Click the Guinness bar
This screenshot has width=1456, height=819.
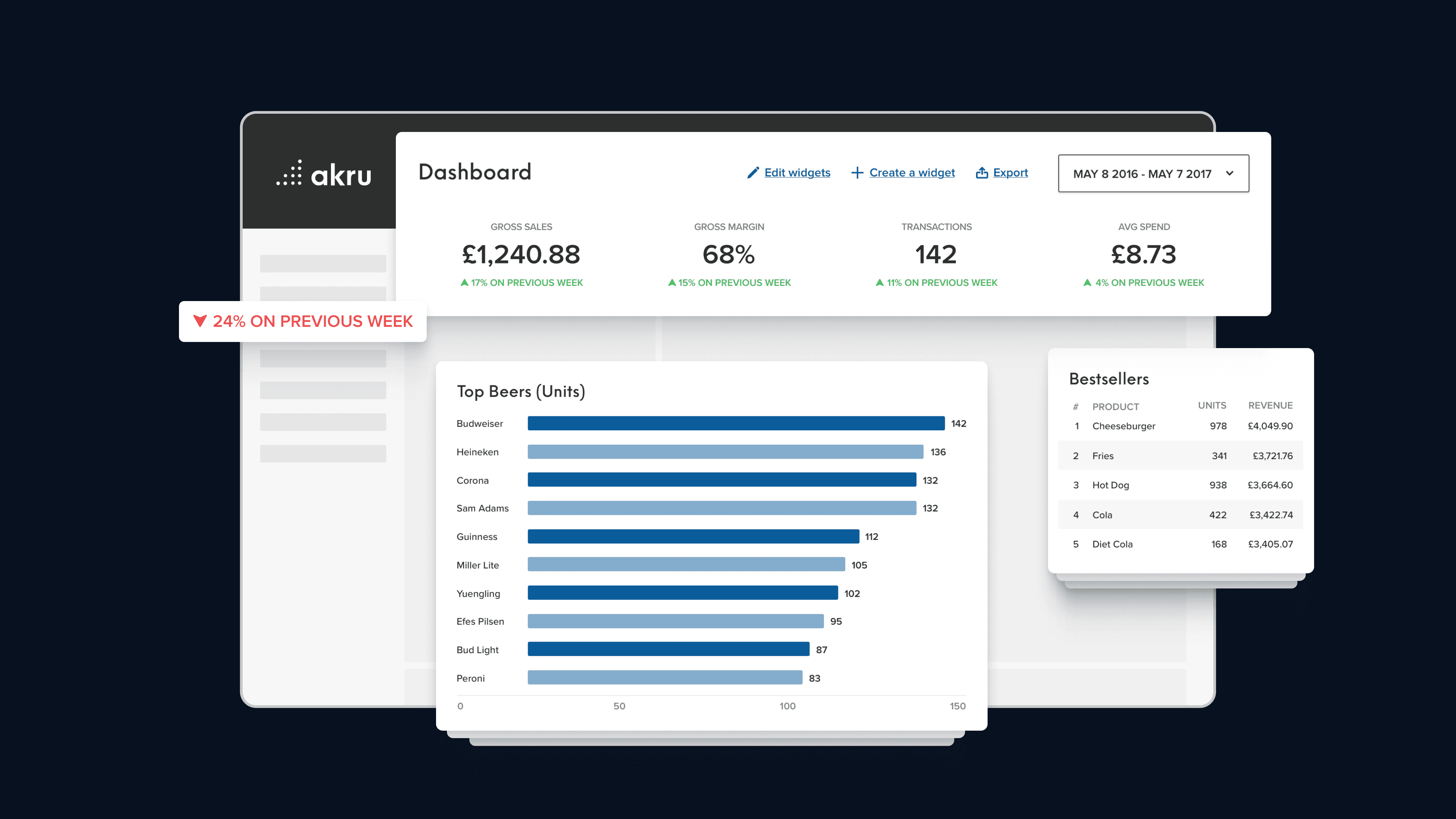click(693, 537)
